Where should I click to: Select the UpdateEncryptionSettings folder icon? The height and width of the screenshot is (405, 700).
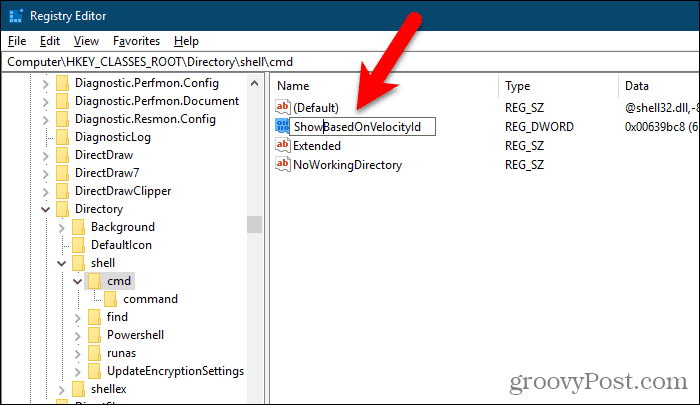[95, 371]
